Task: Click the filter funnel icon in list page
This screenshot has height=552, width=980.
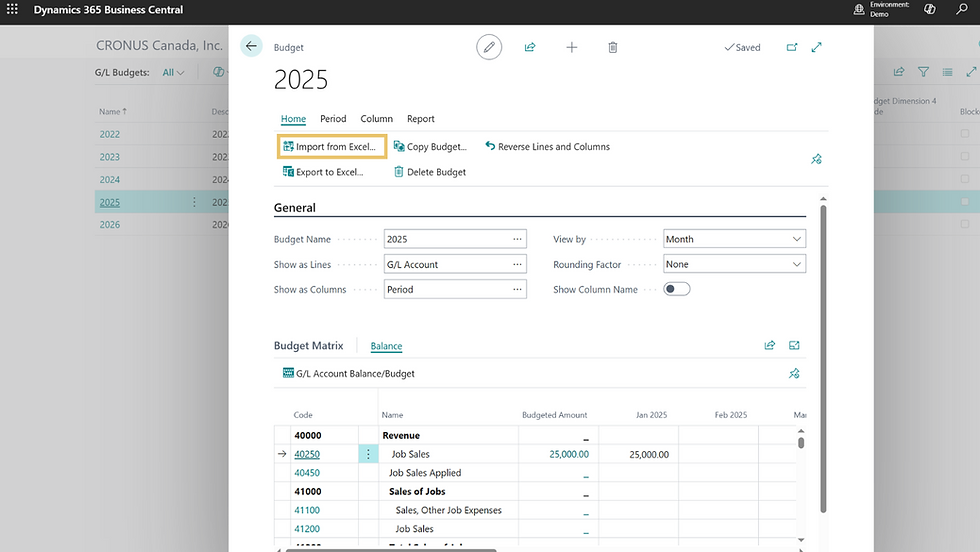Action: pos(923,72)
